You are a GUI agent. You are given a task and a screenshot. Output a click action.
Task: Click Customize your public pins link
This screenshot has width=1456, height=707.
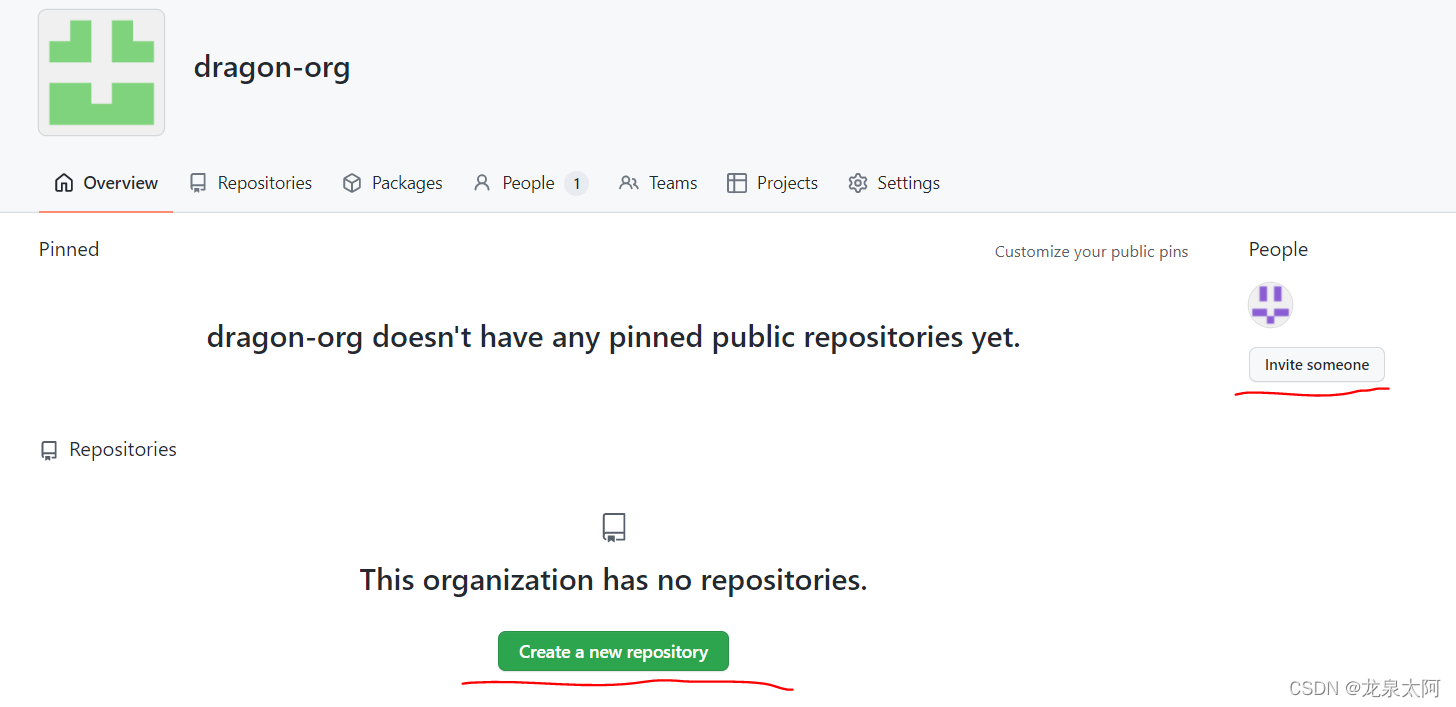pyautogui.click(x=1091, y=252)
